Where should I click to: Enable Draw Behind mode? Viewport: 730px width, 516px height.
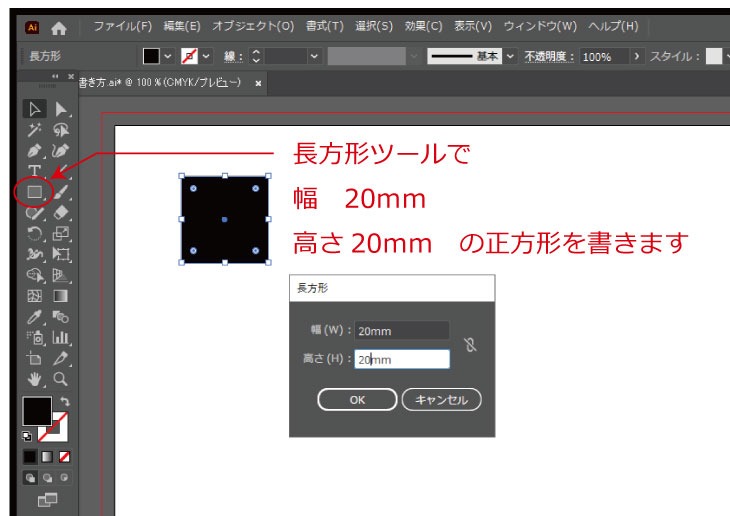[x=47, y=478]
